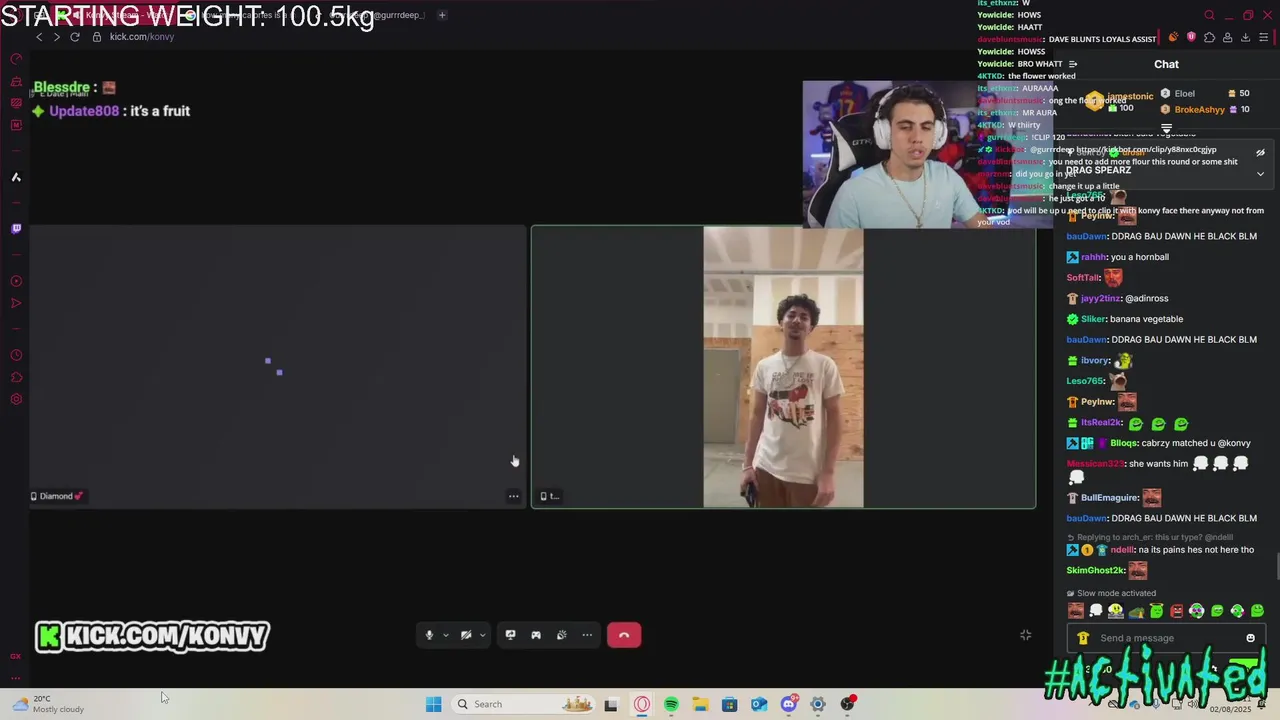This screenshot has height=720, width=1280.
Task: Click the Diamond participant name label
Action: click(x=56, y=496)
